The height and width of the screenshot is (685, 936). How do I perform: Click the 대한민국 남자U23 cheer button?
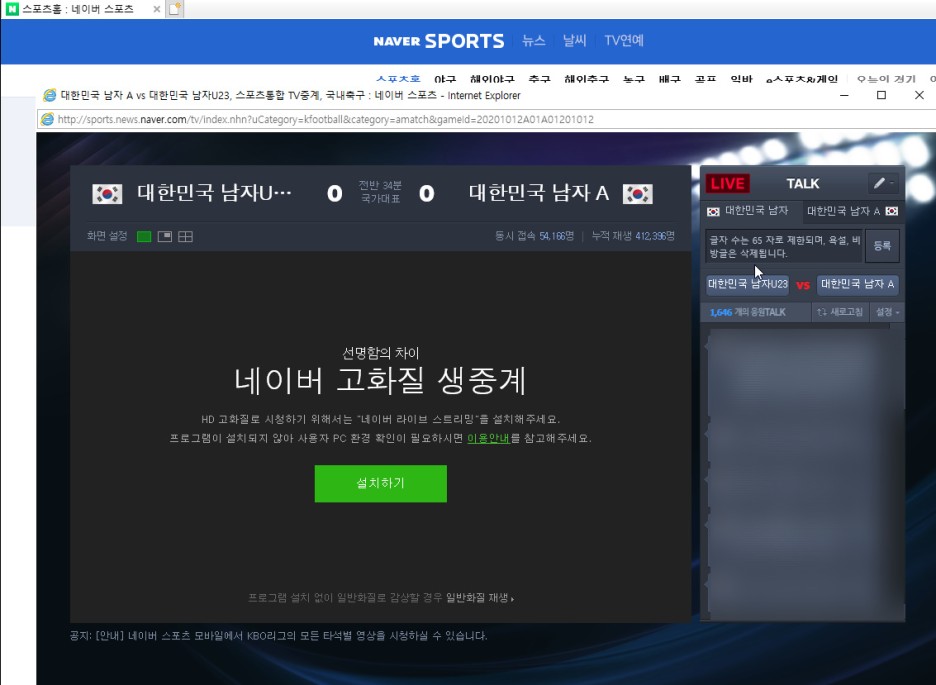[x=747, y=284]
